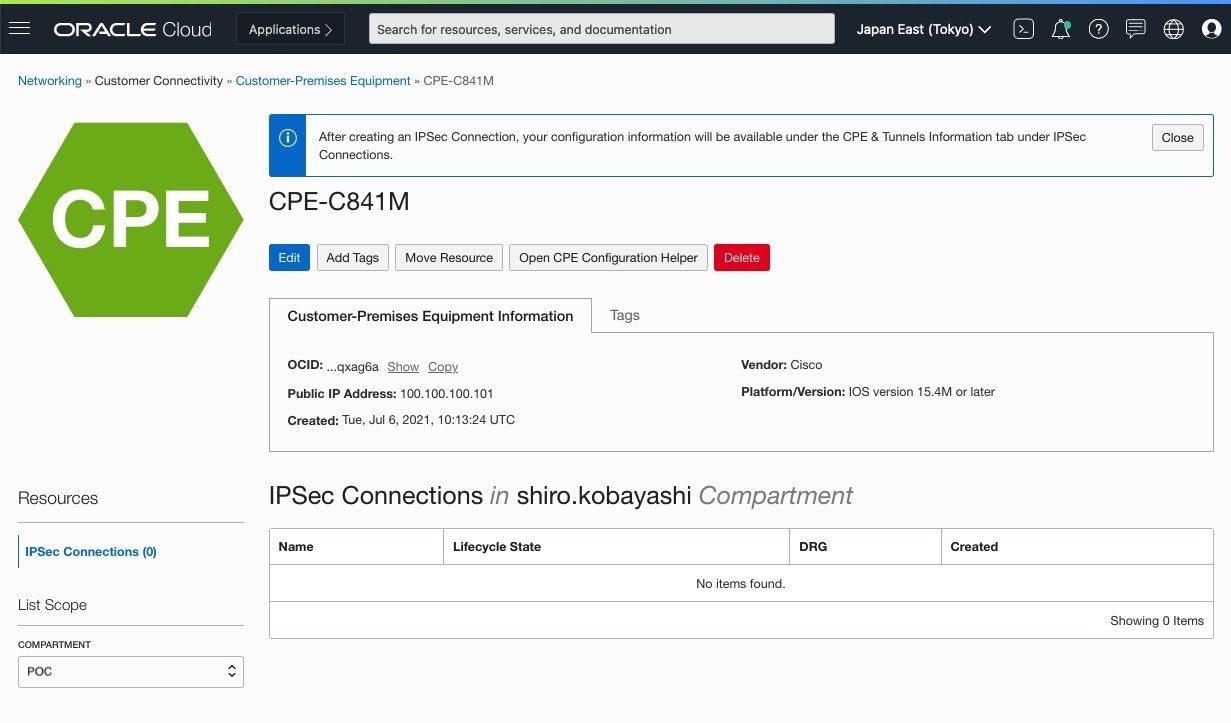The width and height of the screenshot is (1231, 723).
Task: Click the IOS version 15.4M platform text
Action: 922,392
